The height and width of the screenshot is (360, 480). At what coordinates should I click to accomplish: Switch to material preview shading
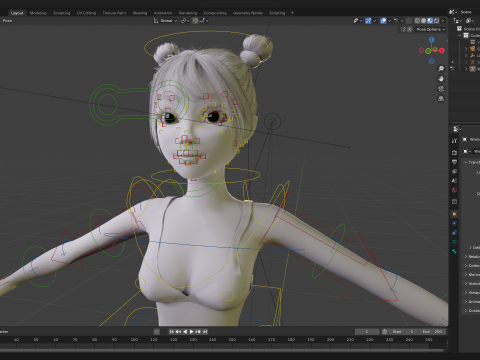(430, 21)
